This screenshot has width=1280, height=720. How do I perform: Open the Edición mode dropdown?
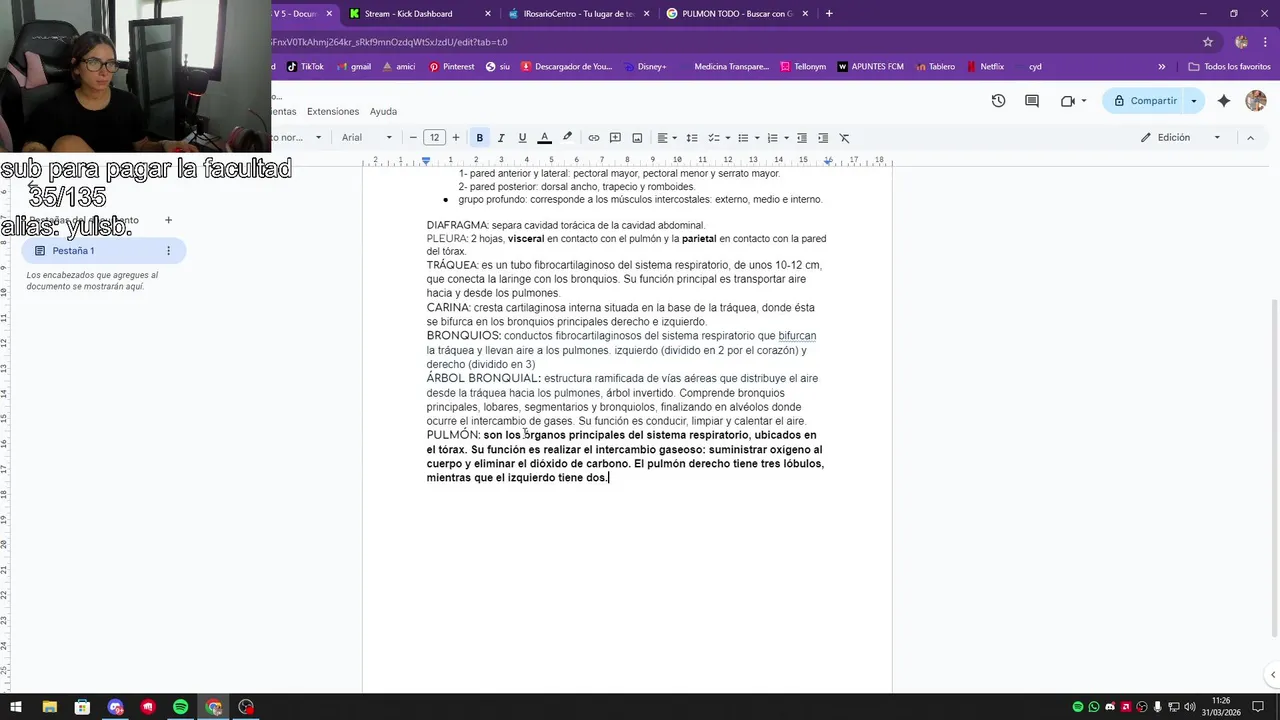click(x=1181, y=138)
